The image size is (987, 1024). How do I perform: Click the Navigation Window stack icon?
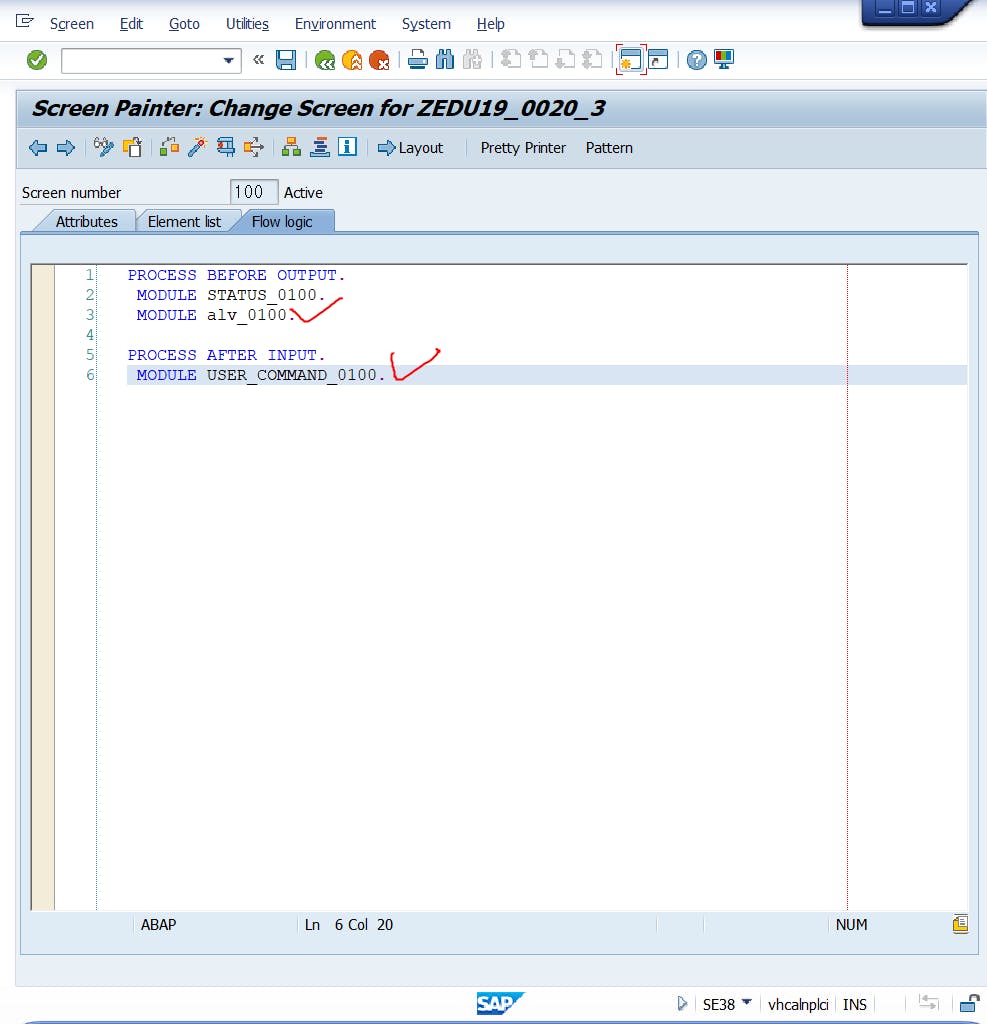pos(319,148)
